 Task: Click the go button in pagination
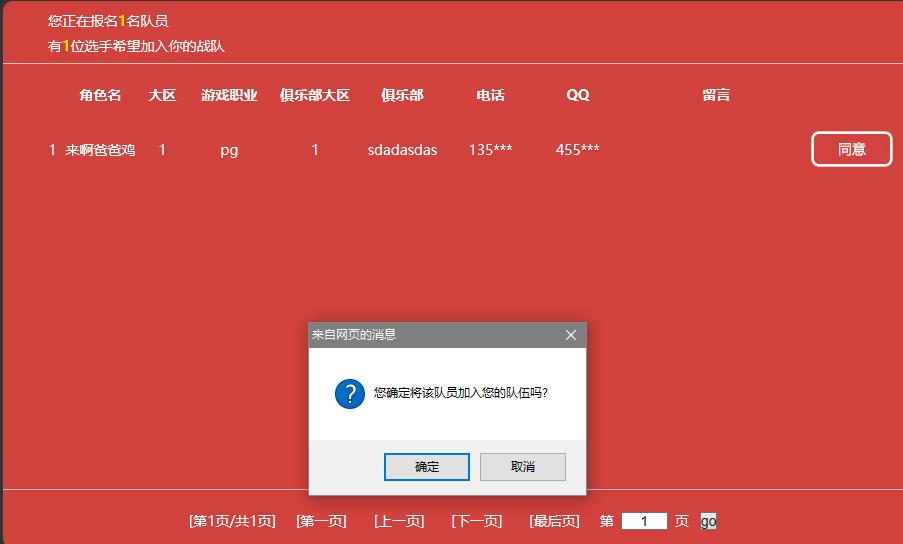(x=708, y=521)
